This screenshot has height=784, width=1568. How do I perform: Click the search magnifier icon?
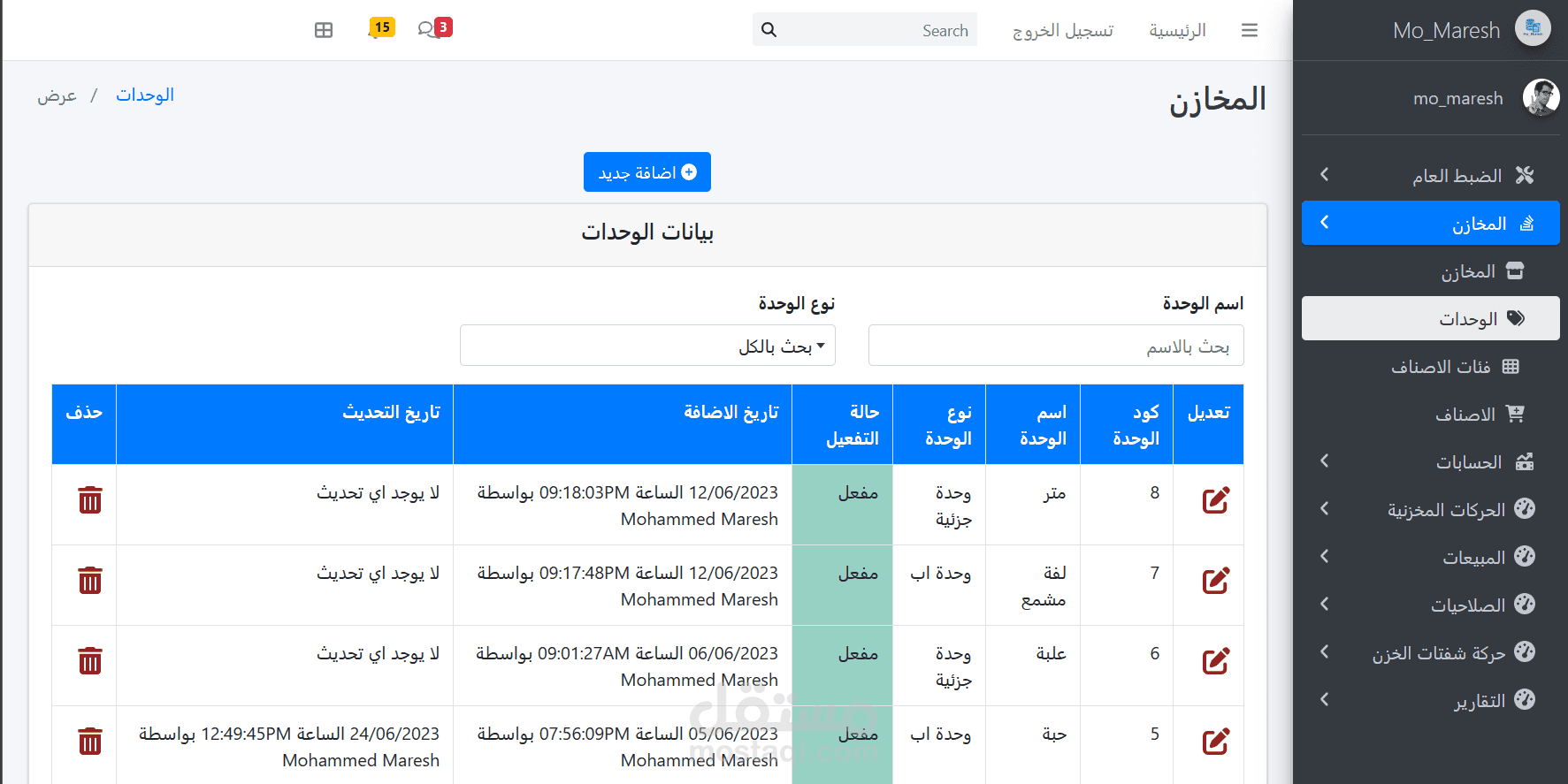click(769, 30)
